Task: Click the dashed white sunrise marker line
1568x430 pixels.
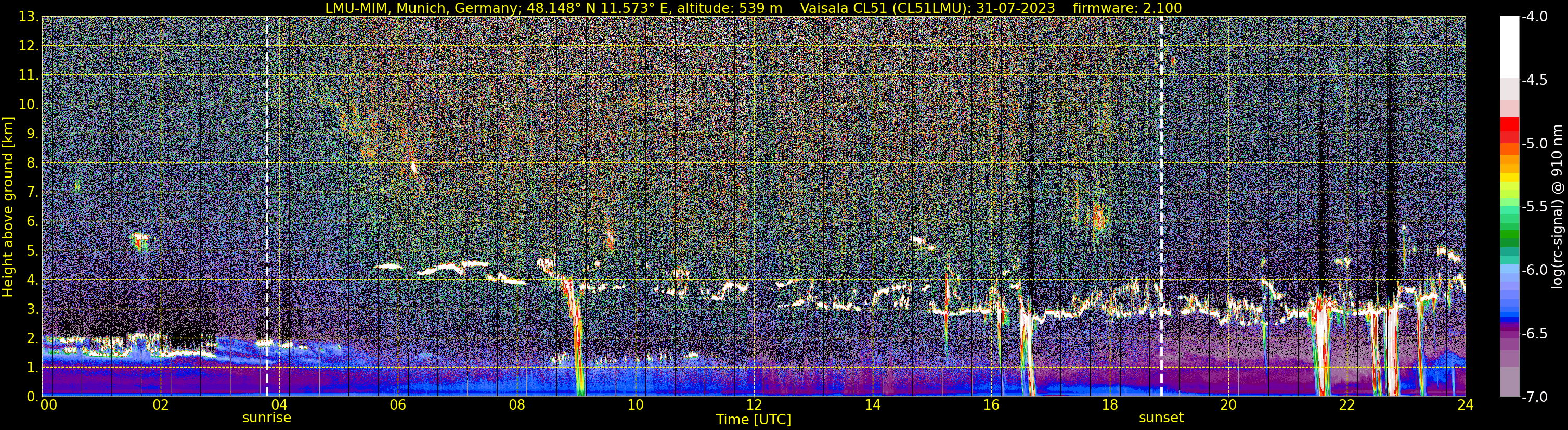Action: click(267, 207)
